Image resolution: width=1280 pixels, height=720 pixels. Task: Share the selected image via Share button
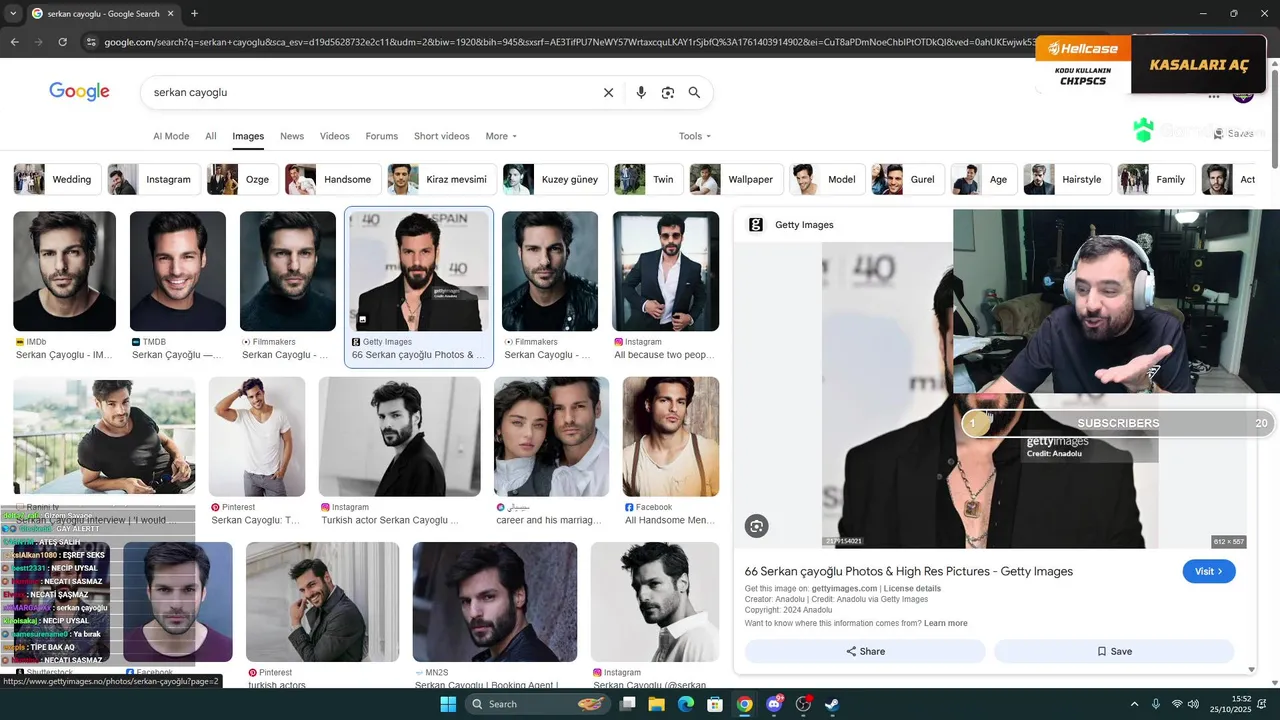point(865,651)
